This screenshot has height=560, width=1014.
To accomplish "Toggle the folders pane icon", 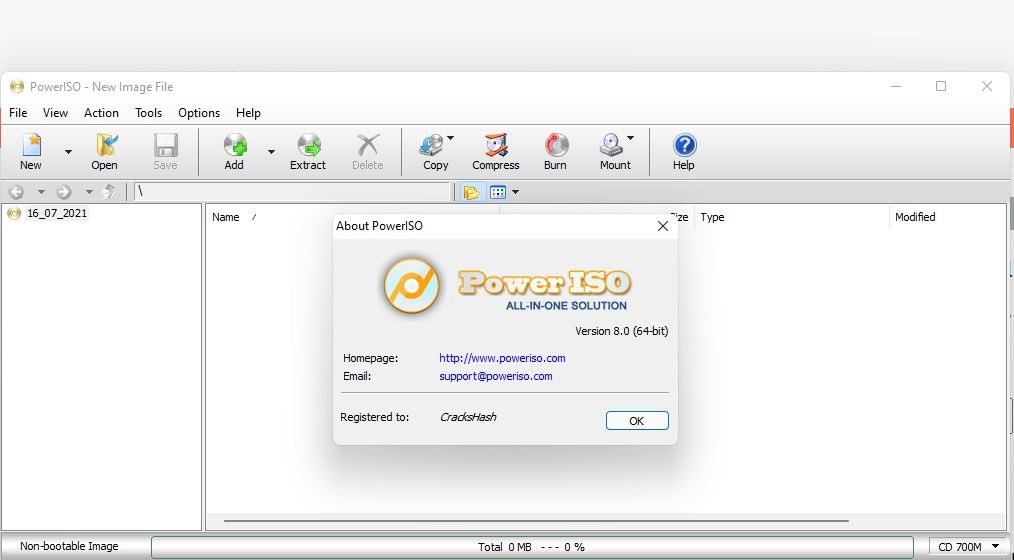I will pyautogui.click(x=471, y=192).
